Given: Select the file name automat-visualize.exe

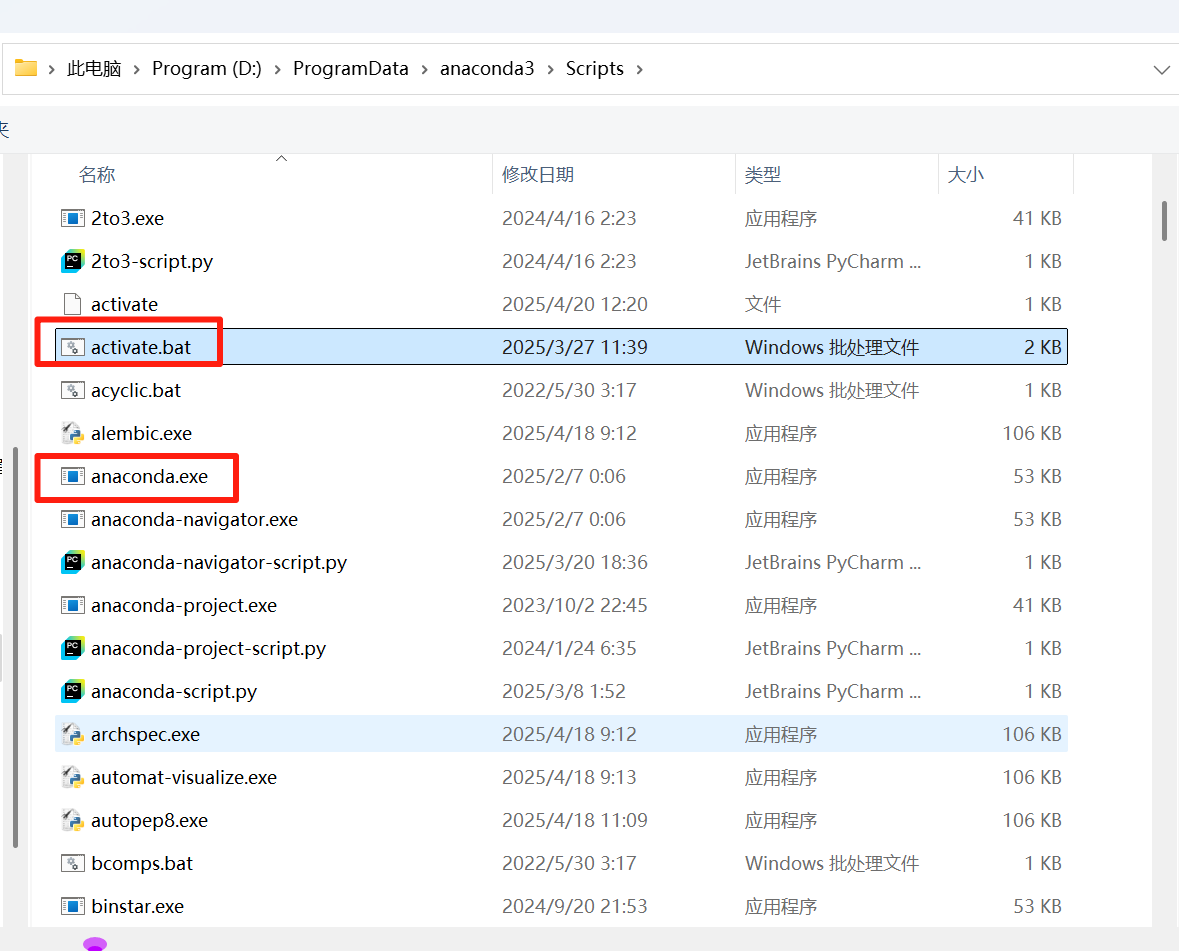Looking at the screenshot, I should click(x=183, y=777).
